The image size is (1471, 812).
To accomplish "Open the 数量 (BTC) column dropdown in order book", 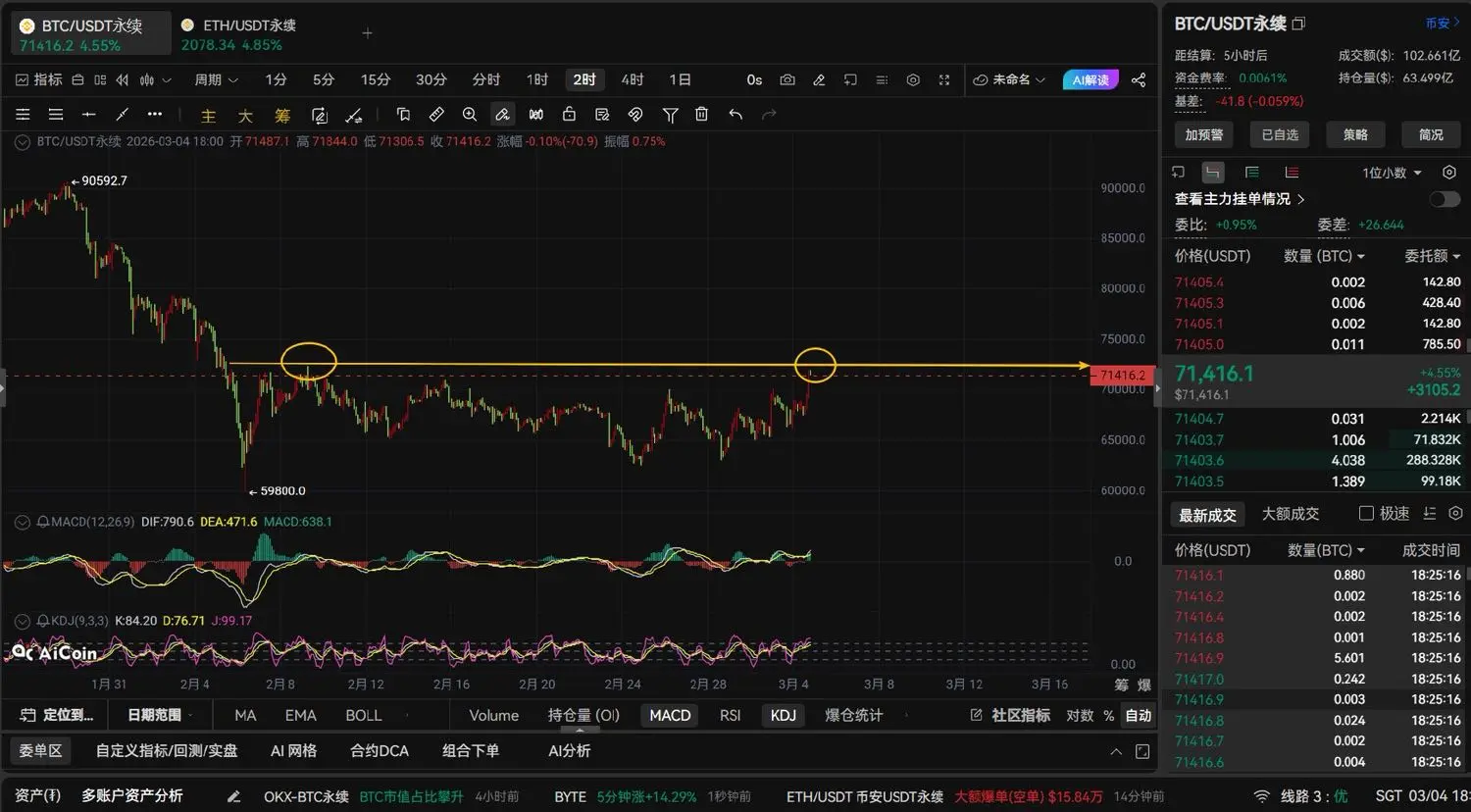I will (1325, 256).
